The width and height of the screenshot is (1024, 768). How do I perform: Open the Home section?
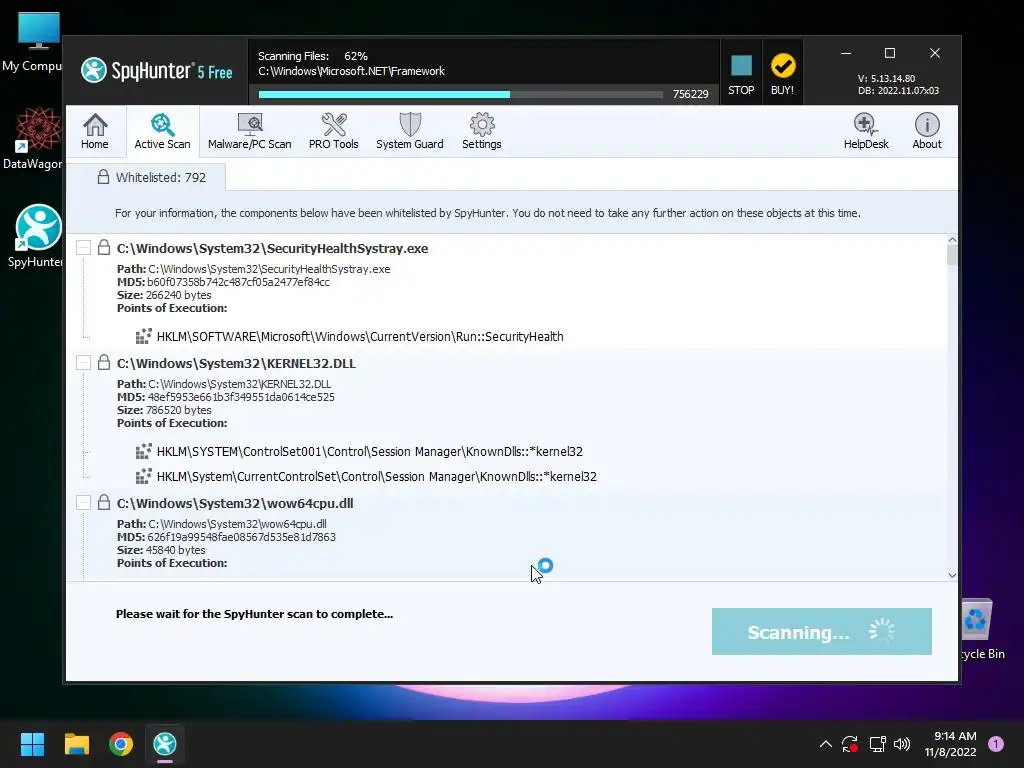tap(95, 131)
